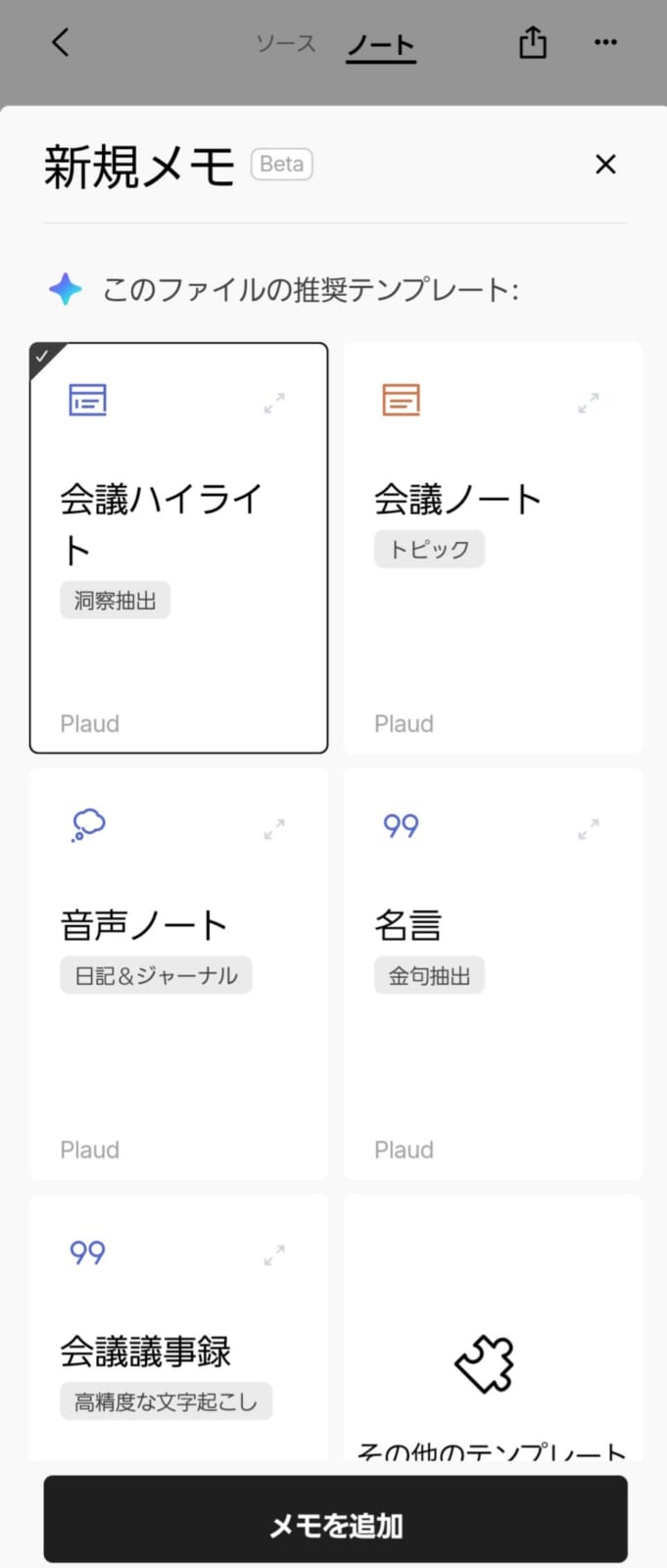Open the three-dot more options menu
Image resolution: width=667 pixels, height=1568 pixels.
pyautogui.click(x=605, y=42)
